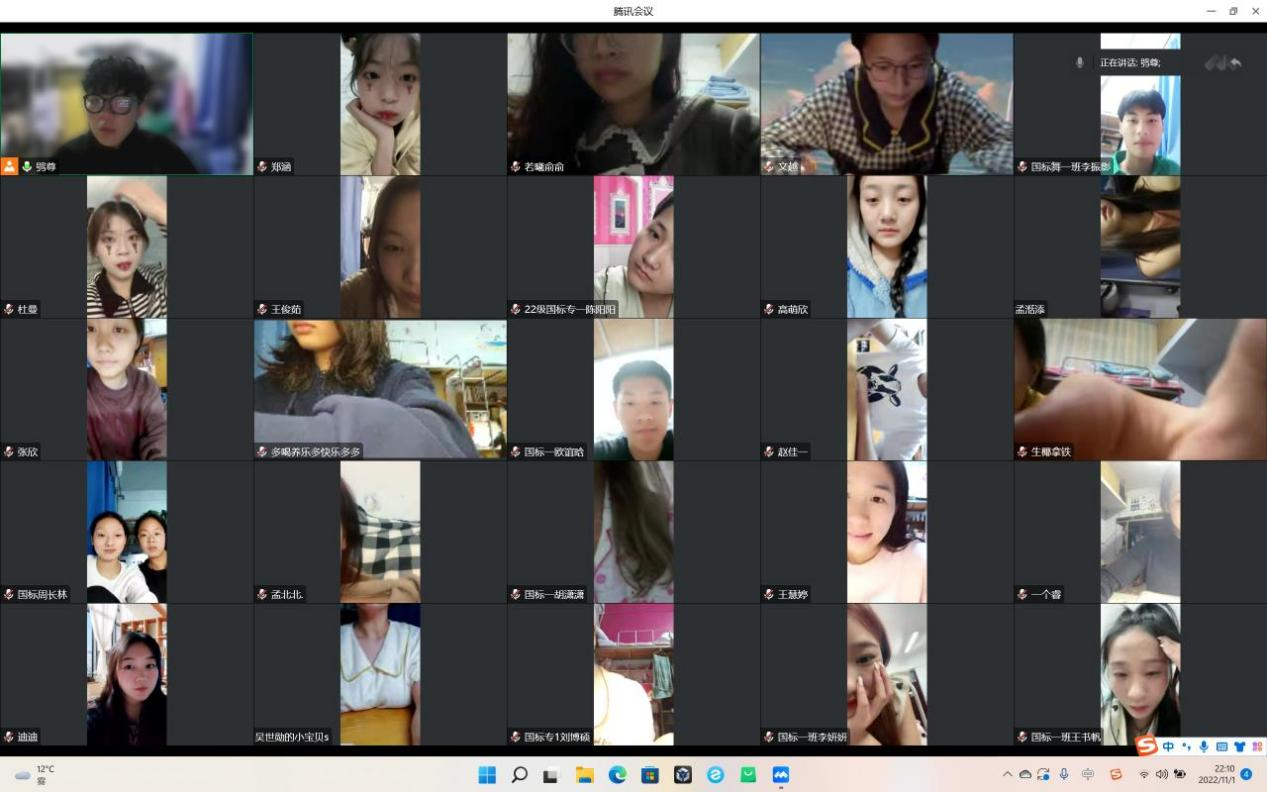Click the 正在讲话 speaking indicator label
The image size is (1267, 792).
(1129, 62)
